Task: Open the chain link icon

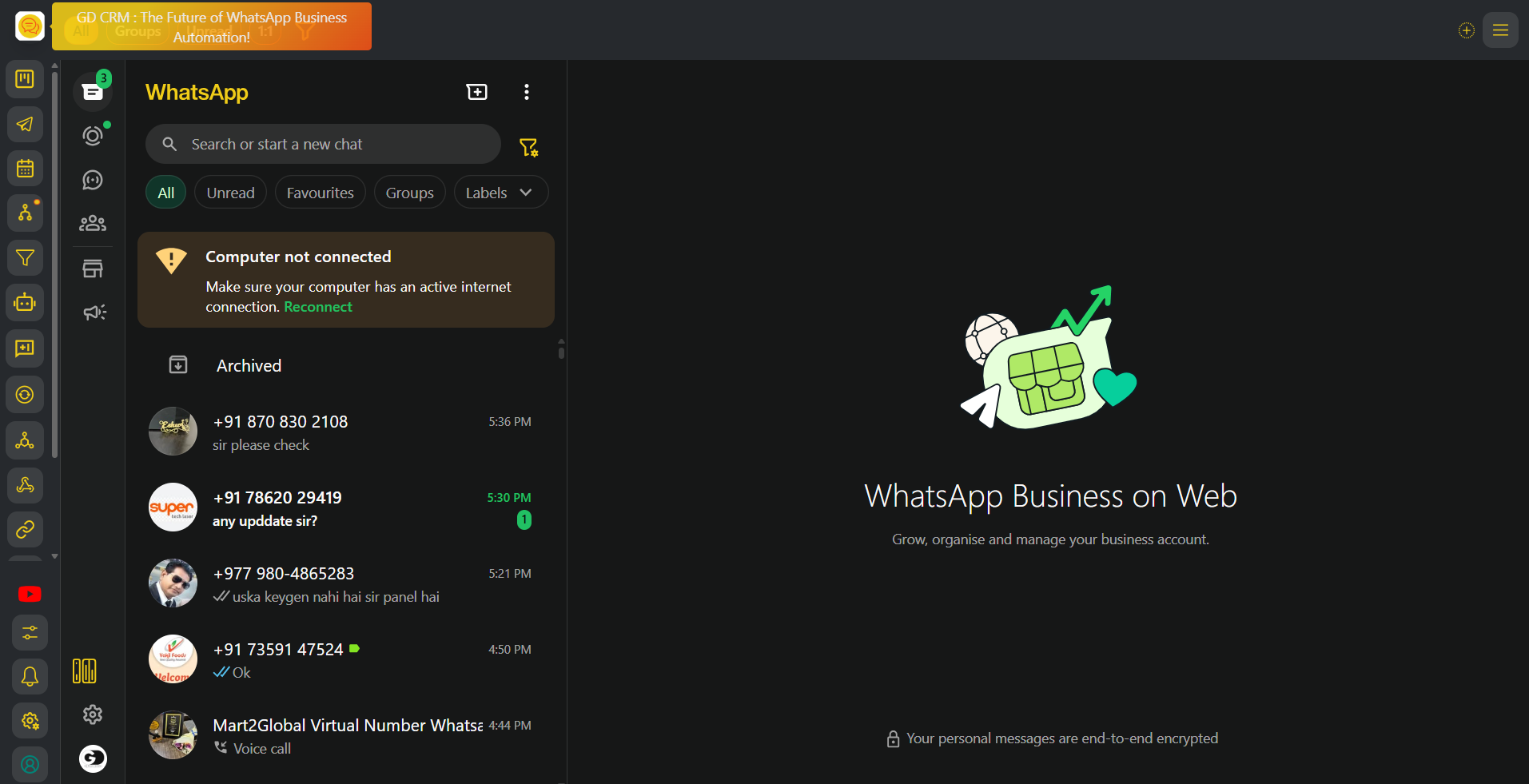Action: tap(25, 529)
